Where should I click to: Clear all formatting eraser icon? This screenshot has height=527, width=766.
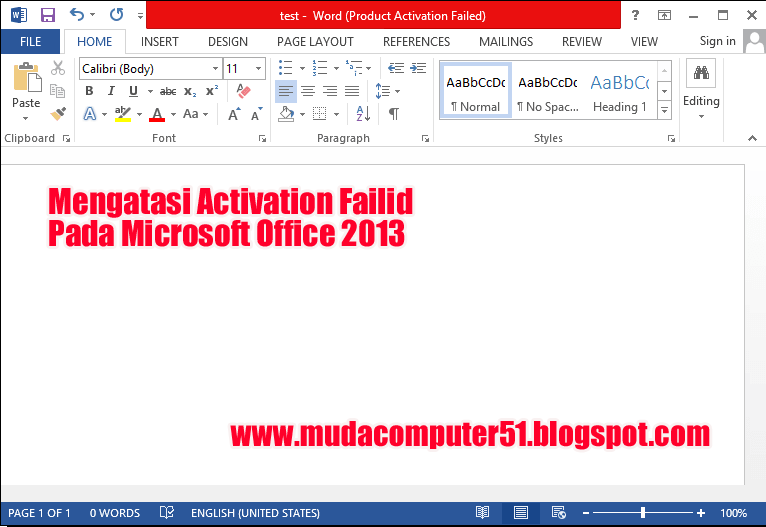click(243, 90)
